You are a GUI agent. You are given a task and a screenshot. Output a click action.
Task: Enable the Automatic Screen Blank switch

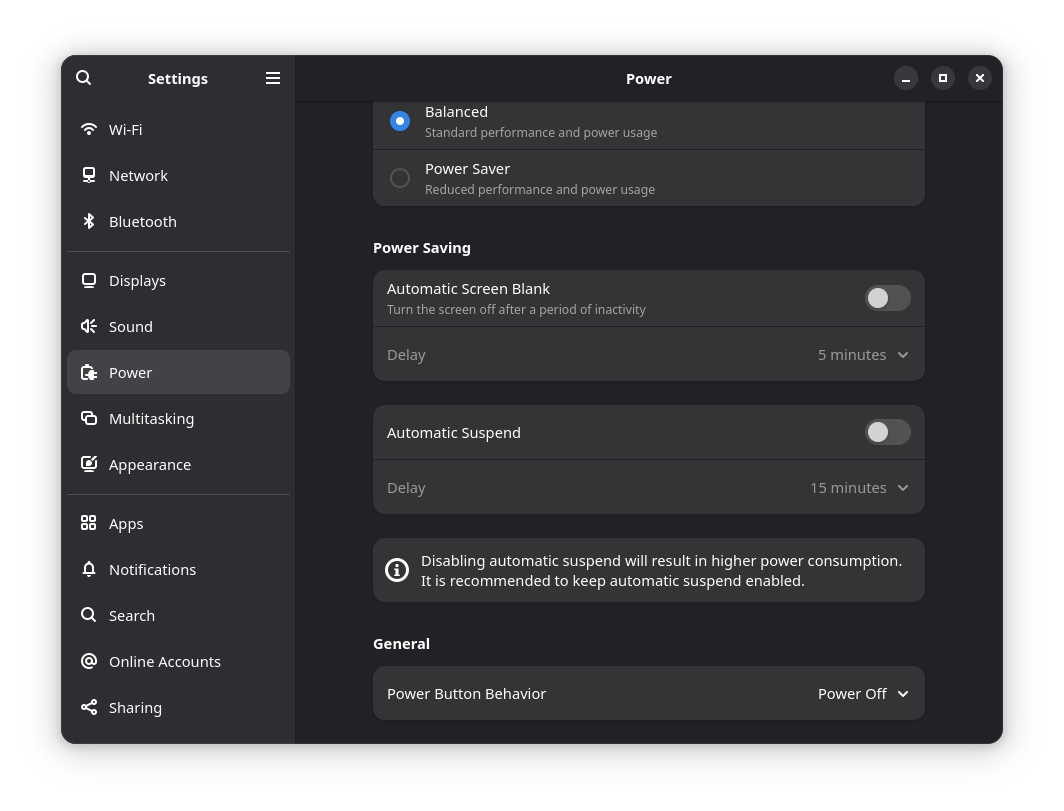click(887, 298)
